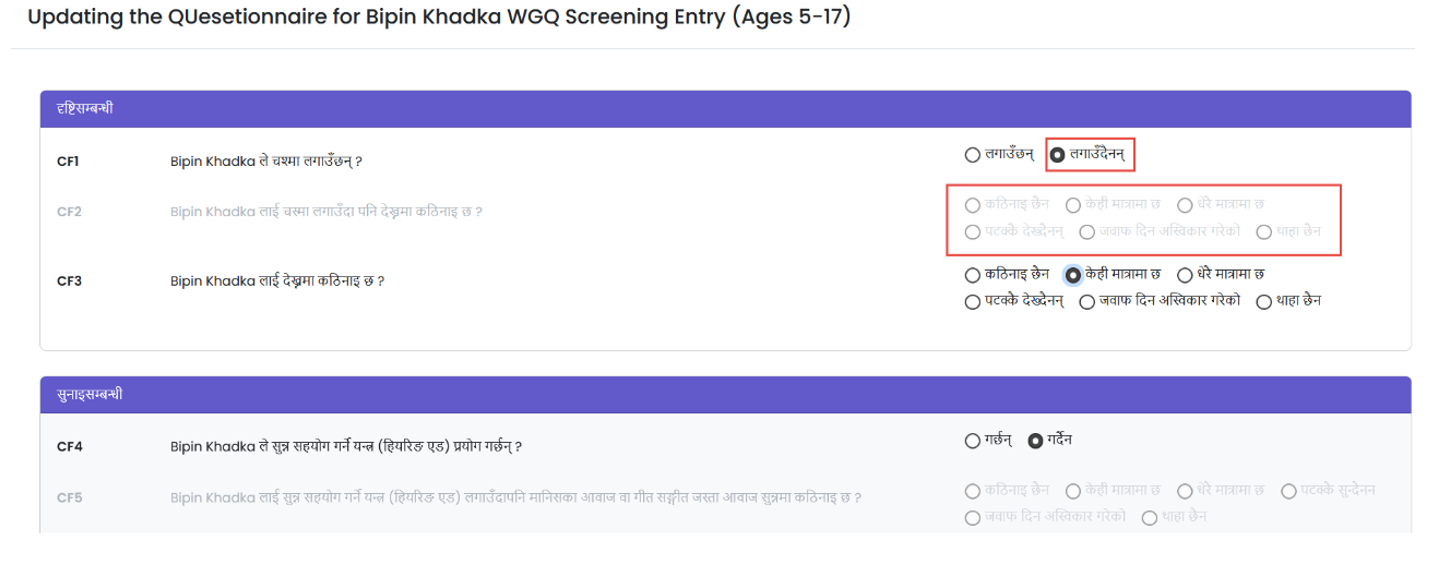Click 'धेरै मात्रामा छ' radio in CF2
Image resolution: width=1437 pixels, height=563 pixels.
click(1185, 205)
